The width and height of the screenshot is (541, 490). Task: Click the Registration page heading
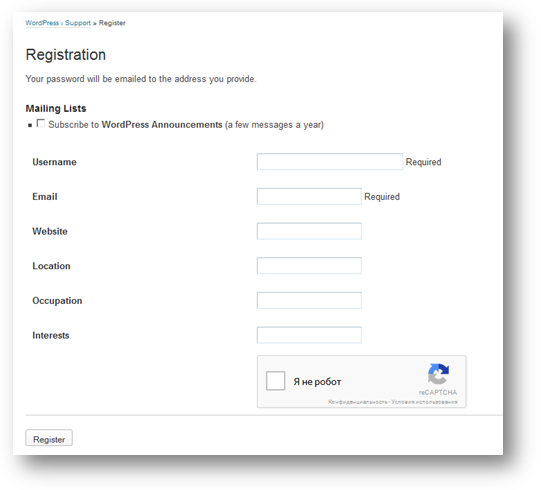[x=66, y=55]
